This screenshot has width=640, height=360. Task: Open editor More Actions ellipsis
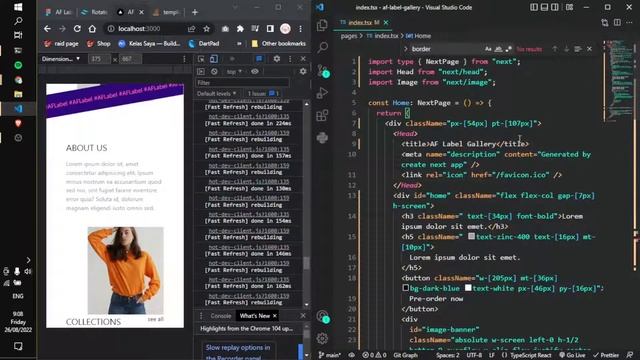click(x=629, y=22)
